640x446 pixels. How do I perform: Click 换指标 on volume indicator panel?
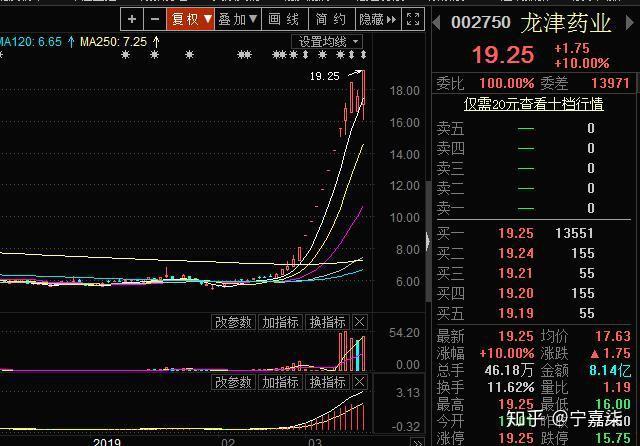328,322
